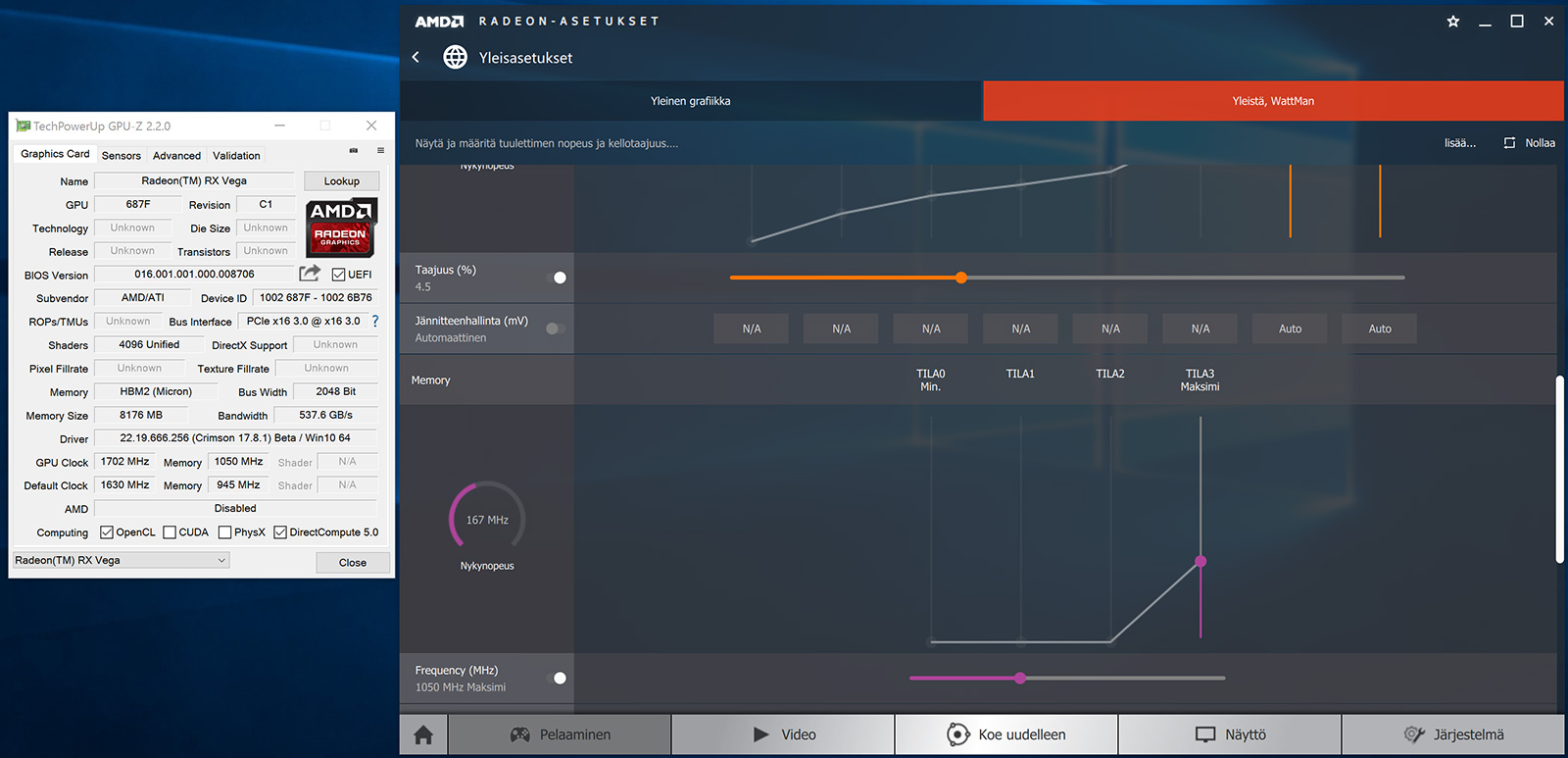
Task: Click Shaders 4096 Unified value
Action: [149, 344]
